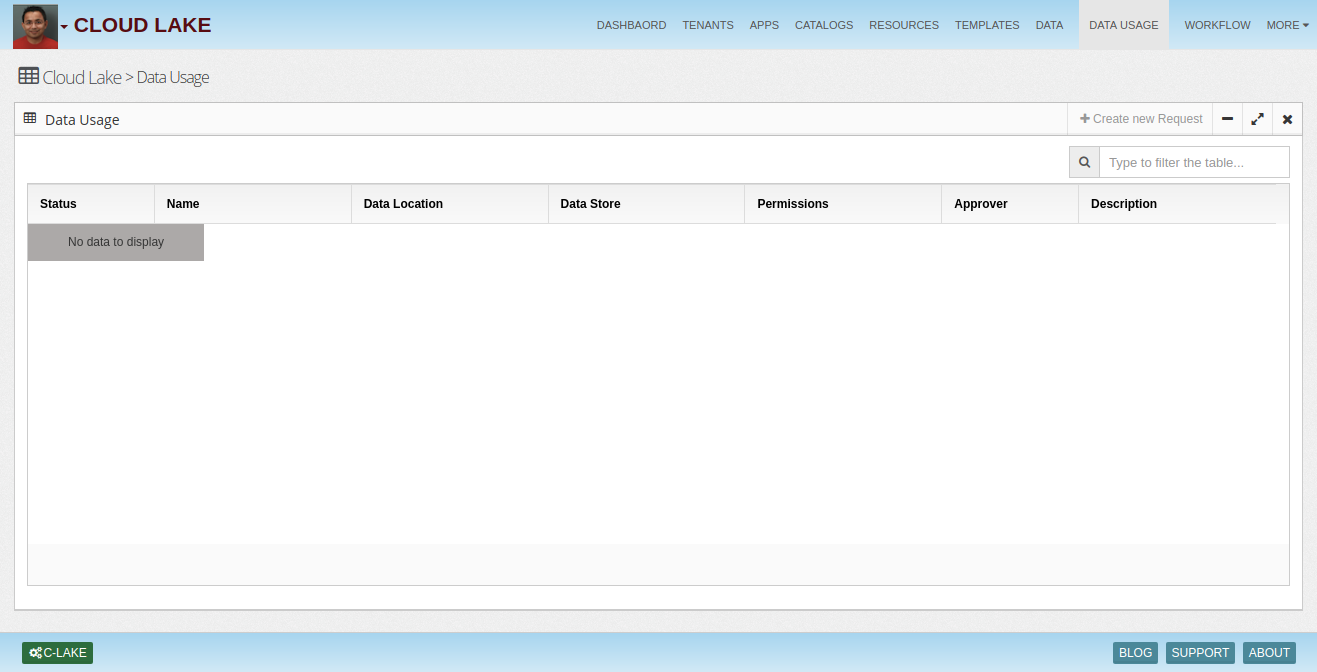Sort table by Status column header
The width and height of the screenshot is (1317, 672).
(58, 204)
